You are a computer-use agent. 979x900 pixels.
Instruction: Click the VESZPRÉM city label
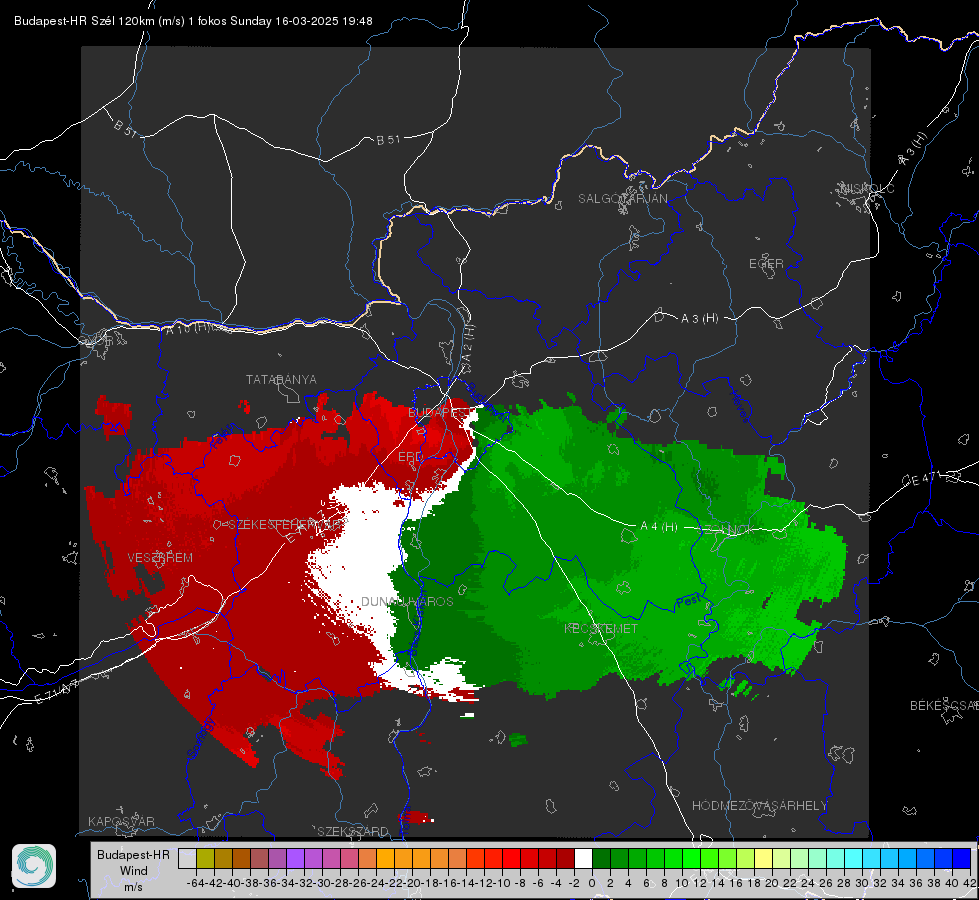[x=160, y=558]
